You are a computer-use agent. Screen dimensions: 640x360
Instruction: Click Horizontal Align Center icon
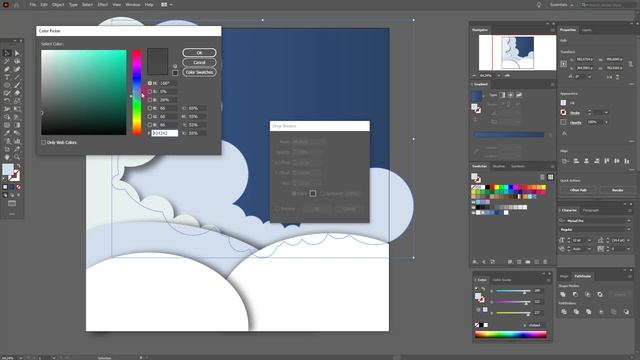point(587,161)
